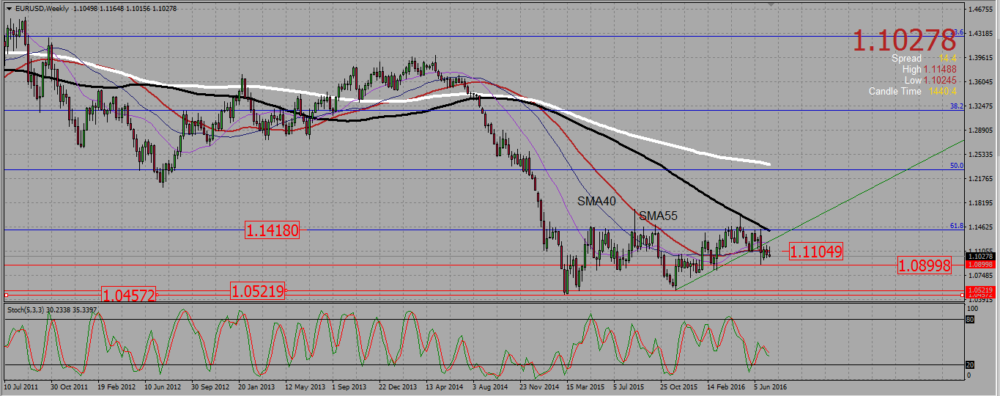
Task: Click the Candle Time readout
Action: click(913, 92)
